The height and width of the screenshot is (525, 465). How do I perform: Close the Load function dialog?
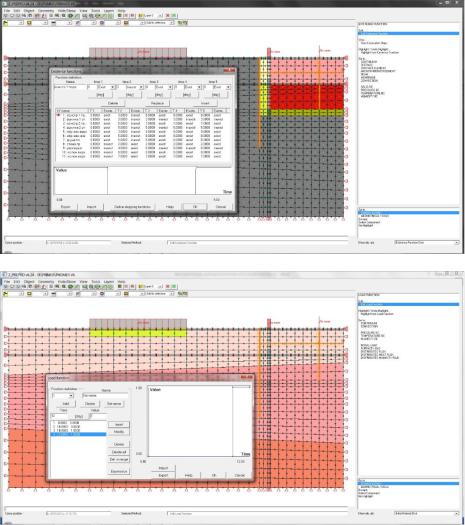pyautogui.click(x=247, y=378)
